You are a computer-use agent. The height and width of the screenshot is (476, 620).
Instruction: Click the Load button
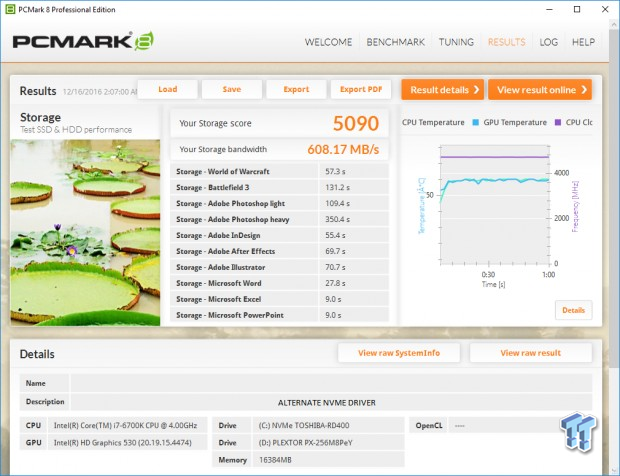coord(168,89)
